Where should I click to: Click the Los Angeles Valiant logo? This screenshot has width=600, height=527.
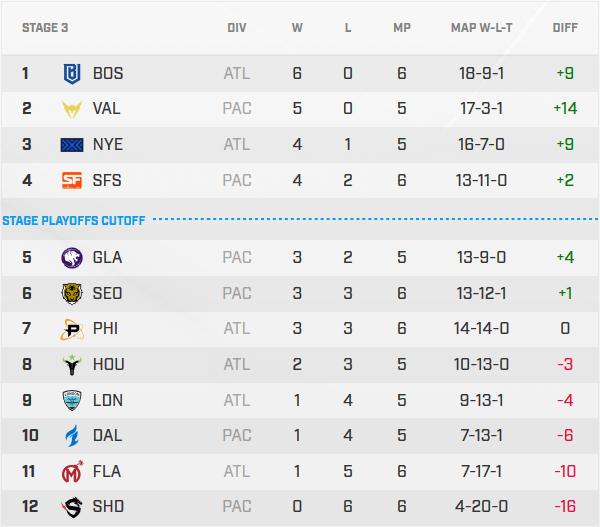(72, 108)
